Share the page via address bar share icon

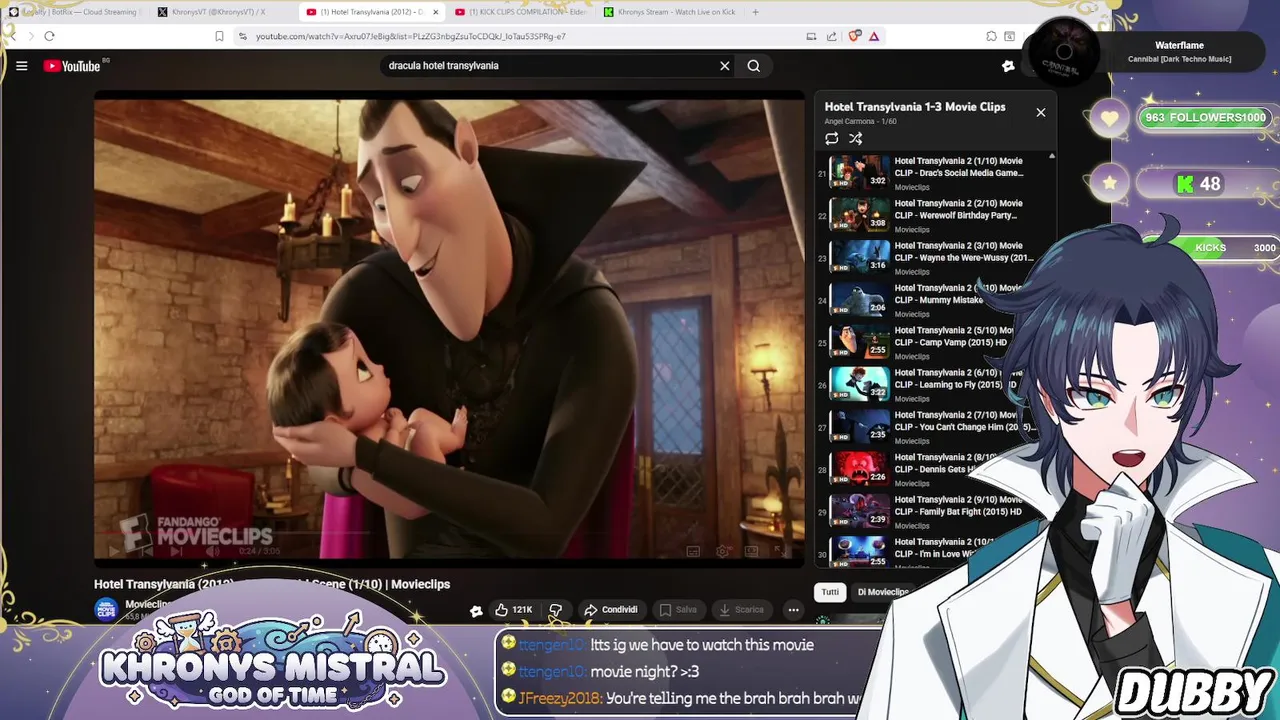click(x=832, y=36)
